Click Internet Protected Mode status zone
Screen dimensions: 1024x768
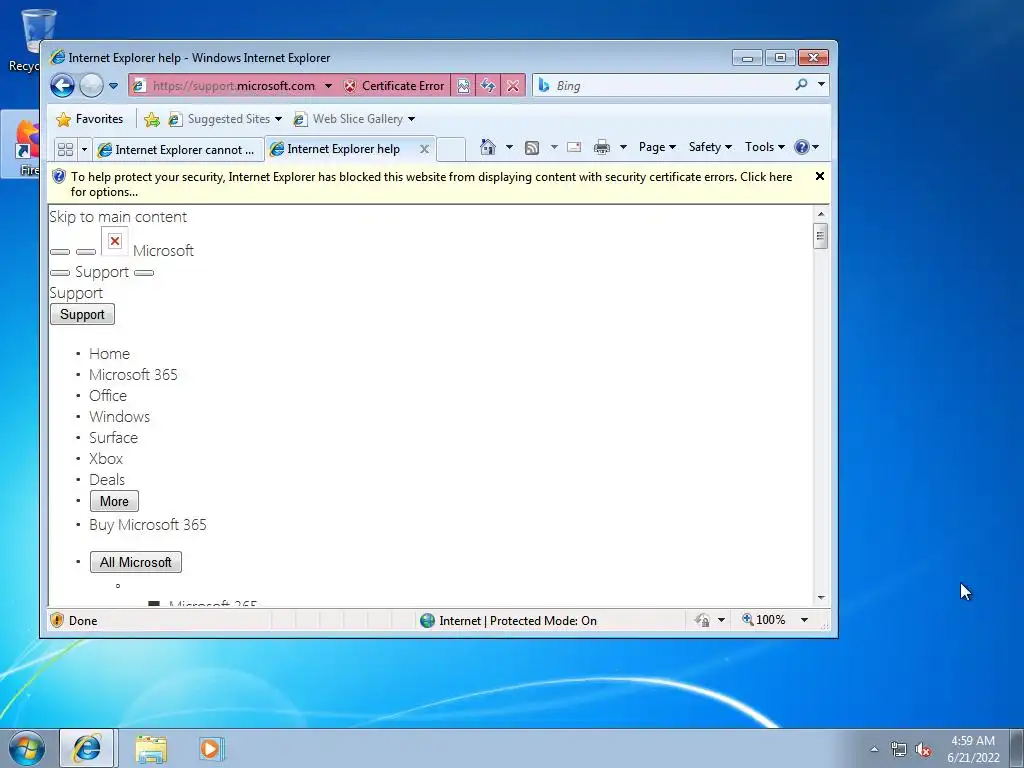coord(509,620)
